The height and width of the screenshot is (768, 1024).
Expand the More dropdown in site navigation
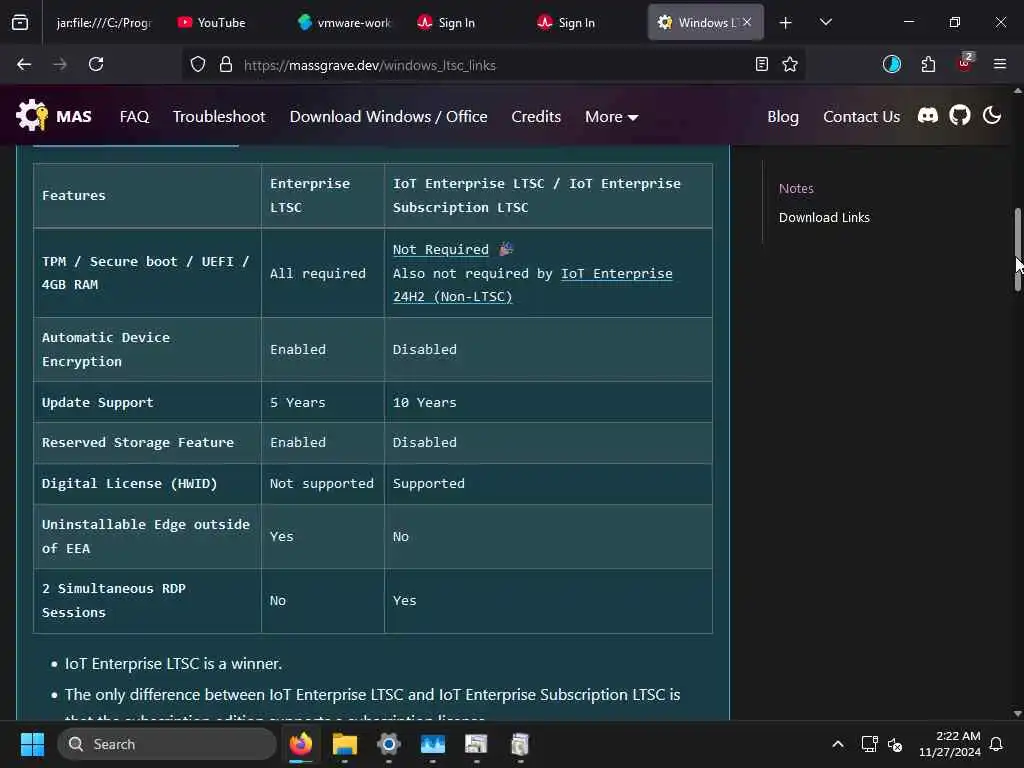coord(611,117)
